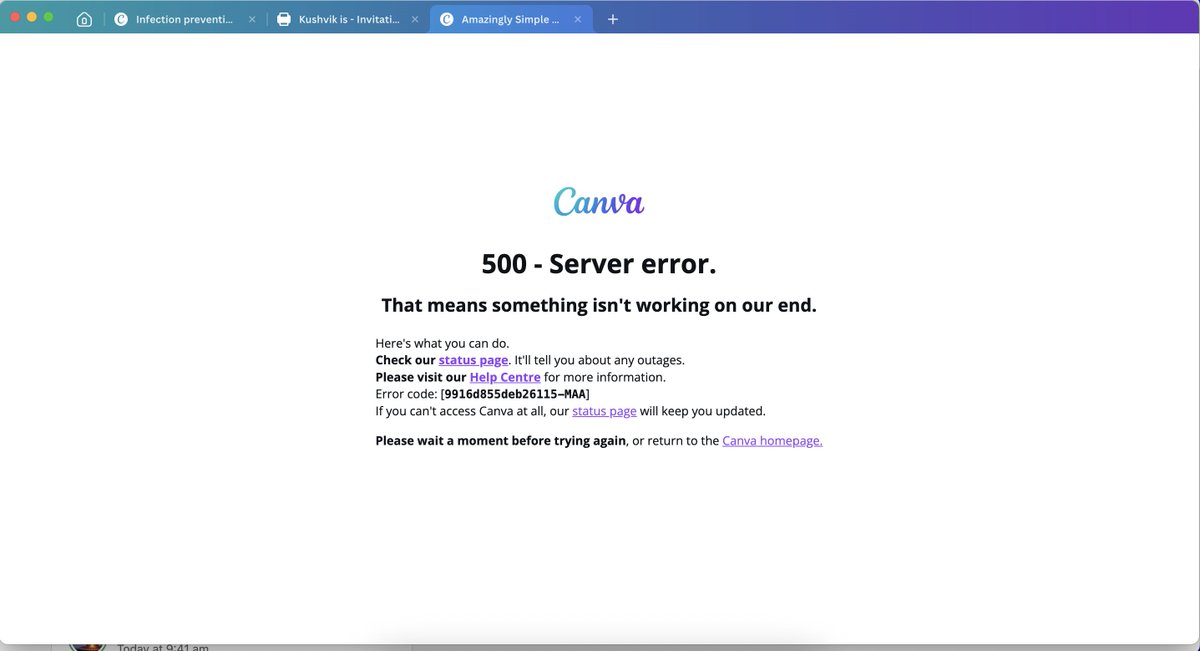
Task: Click "Please wait a moment before trying again"
Action: pos(500,440)
